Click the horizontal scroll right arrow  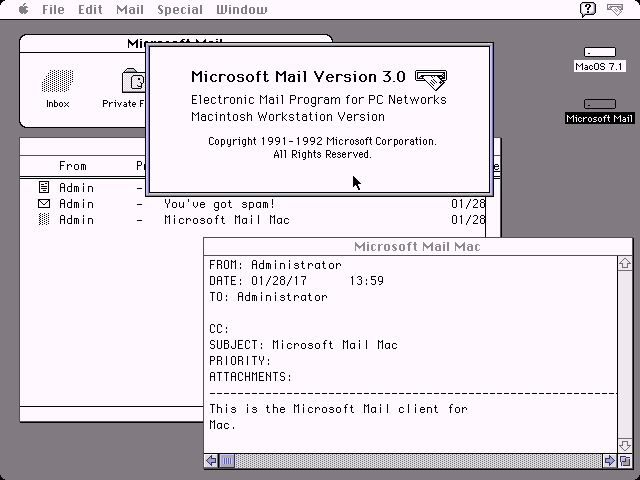coord(609,461)
